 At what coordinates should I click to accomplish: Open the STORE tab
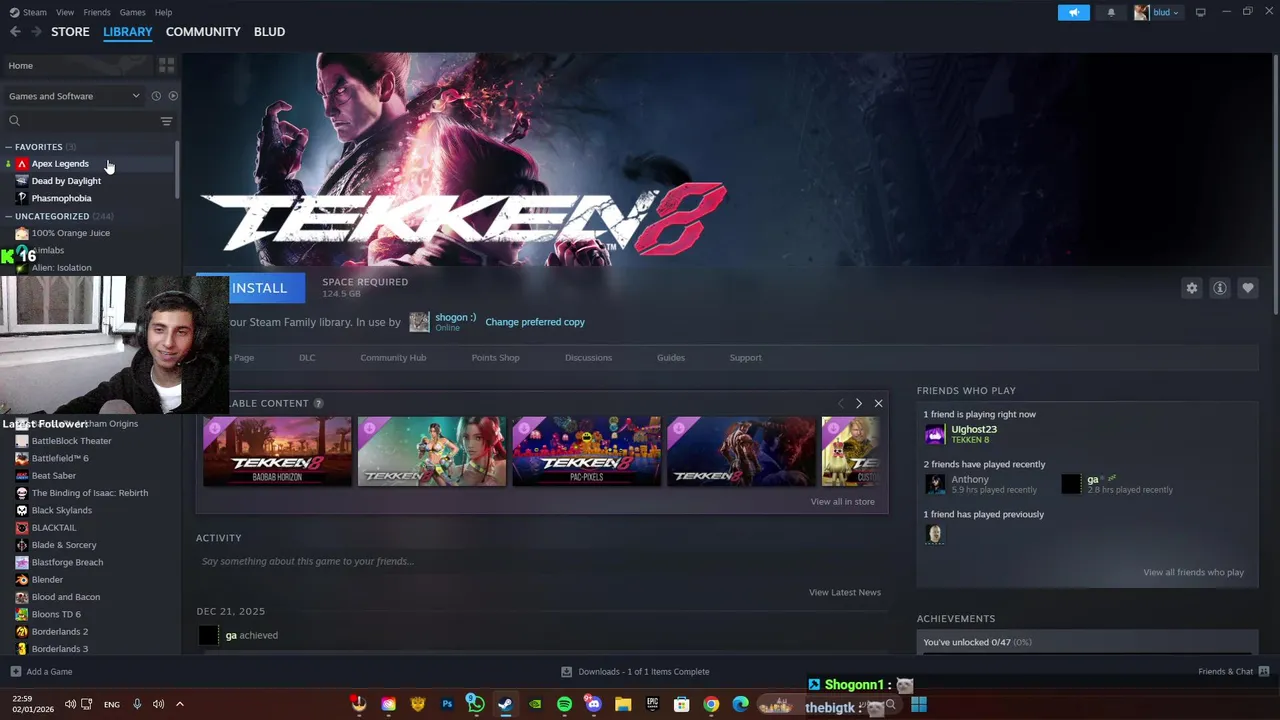(x=70, y=32)
